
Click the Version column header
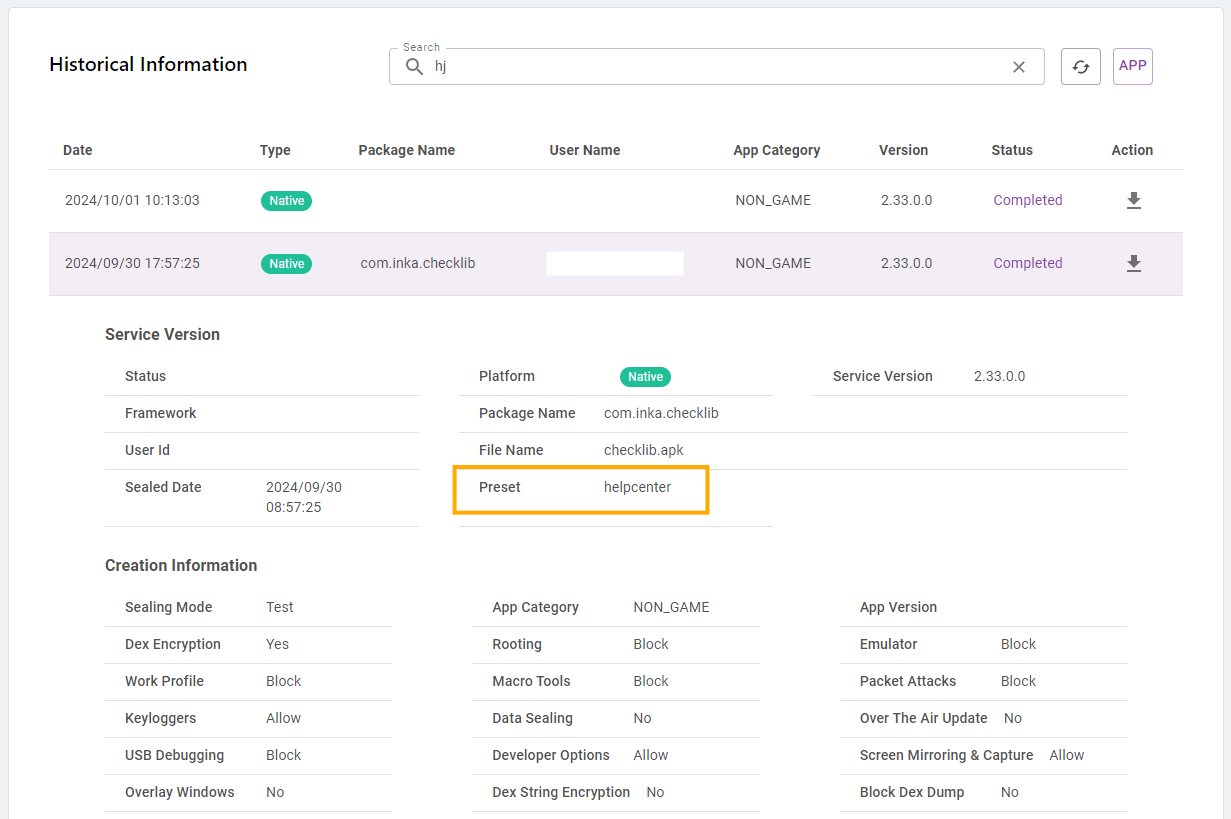(x=904, y=150)
